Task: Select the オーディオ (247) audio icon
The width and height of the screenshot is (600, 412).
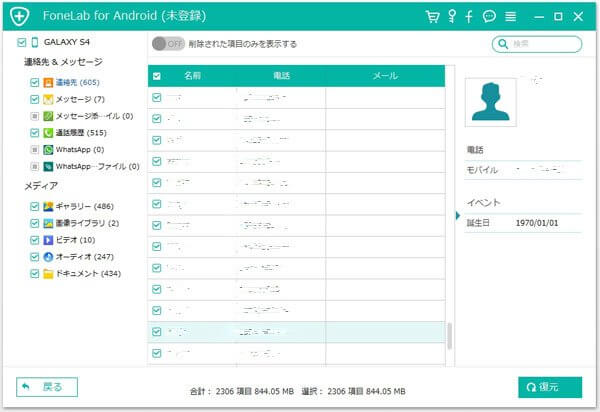Action: point(48,257)
